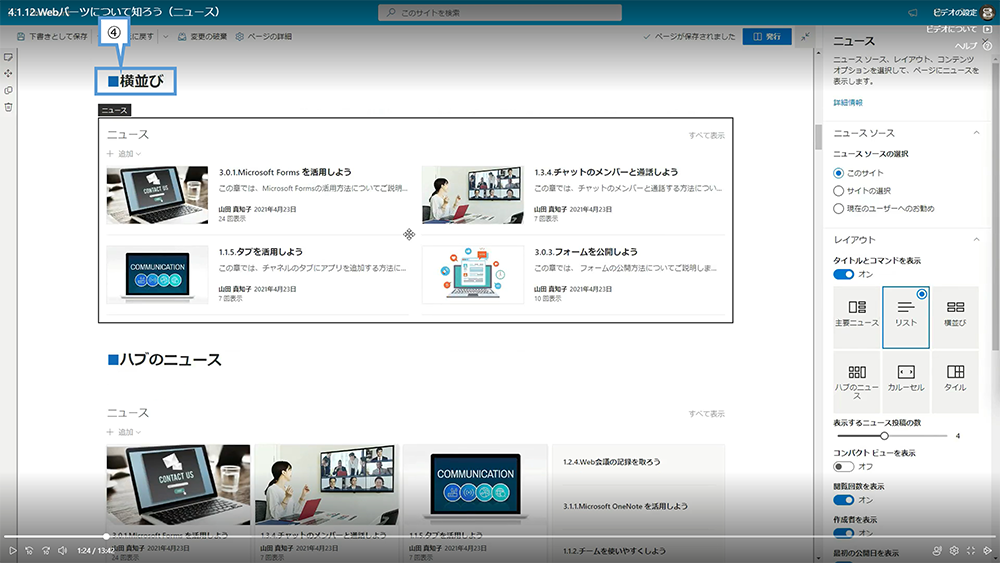Select サイトの選択 news source
This screenshot has height=563, width=1000.
point(839,191)
